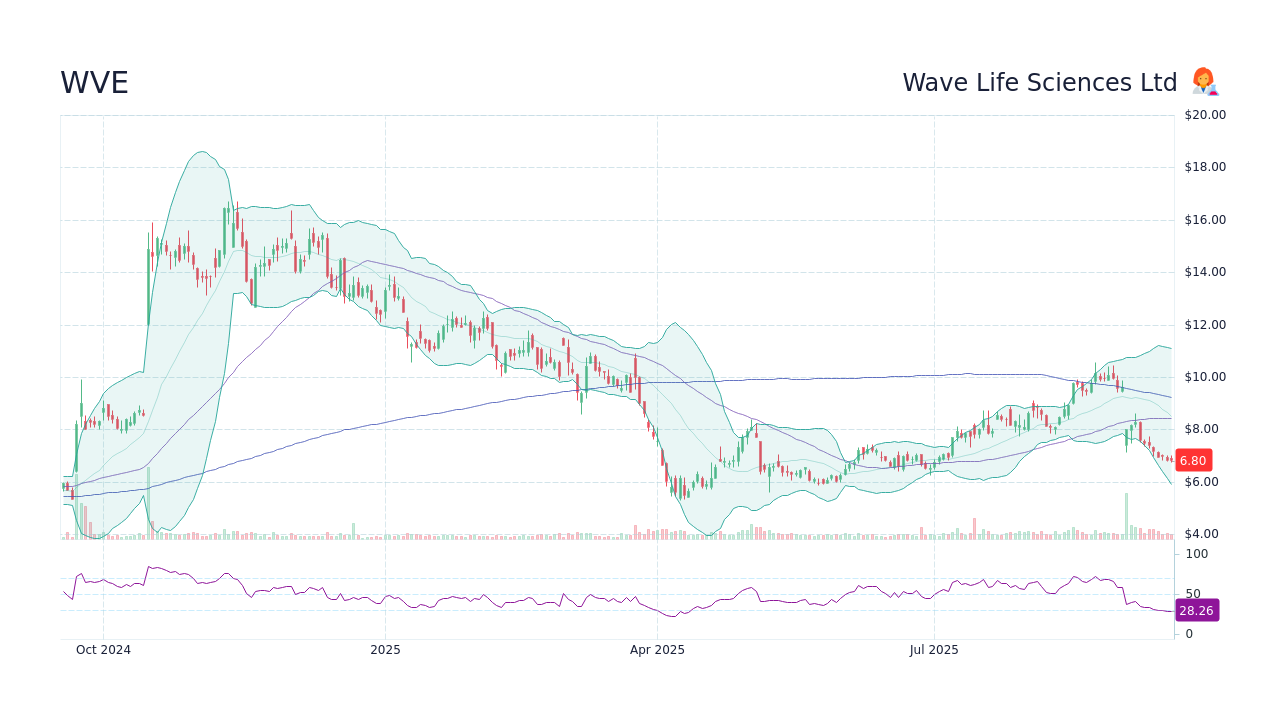Select the Apr 2025 date label
The width and height of the screenshot is (1280, 720).
pyautogui.click(x=658, y=649)
